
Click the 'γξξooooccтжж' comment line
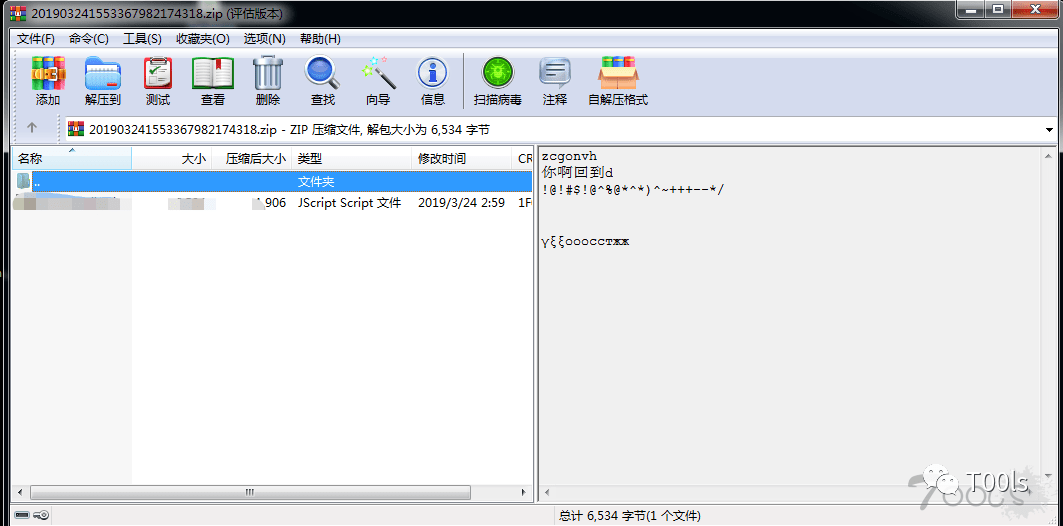point(585,241)
